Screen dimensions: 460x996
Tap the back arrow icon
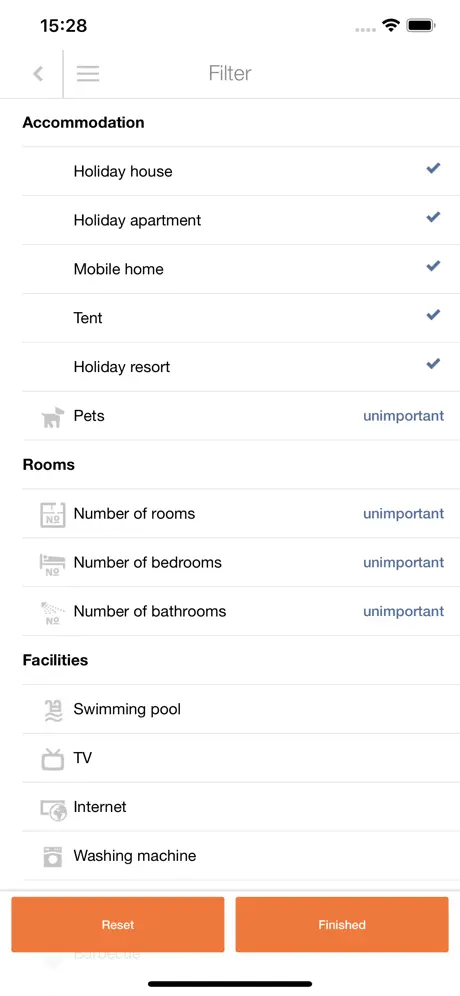[x=38, y=74]
